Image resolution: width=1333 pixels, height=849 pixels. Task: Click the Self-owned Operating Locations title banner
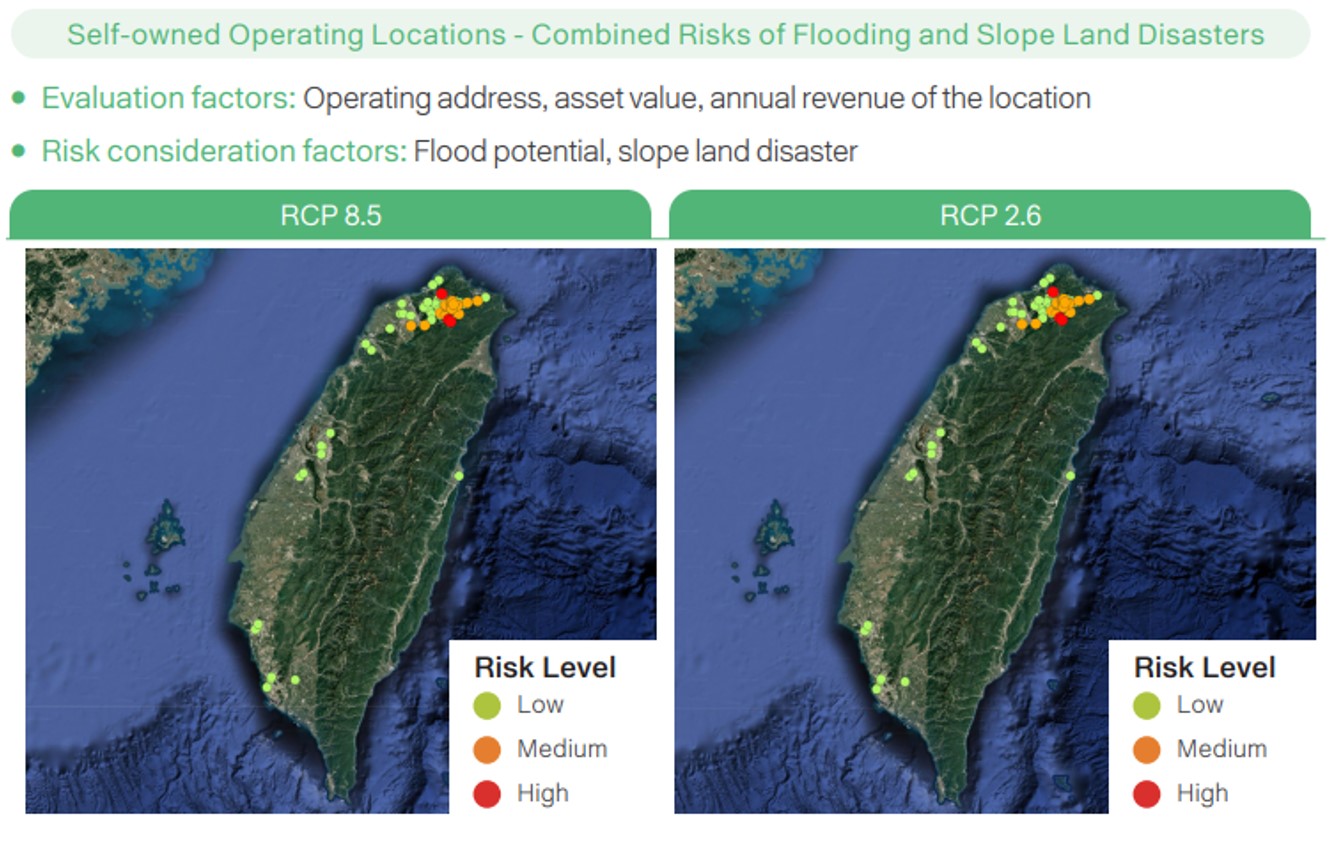pyautogui.click(x=665, y=35)
